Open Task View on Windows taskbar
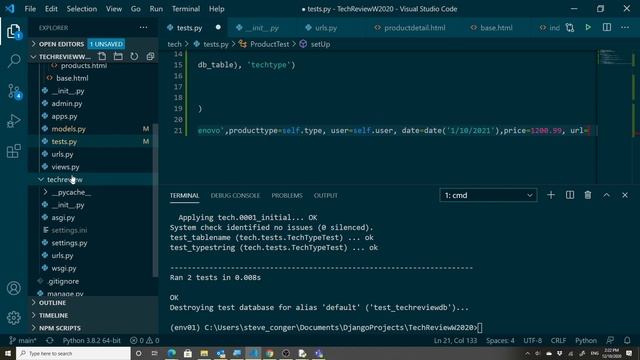 [x=154, y=353]
